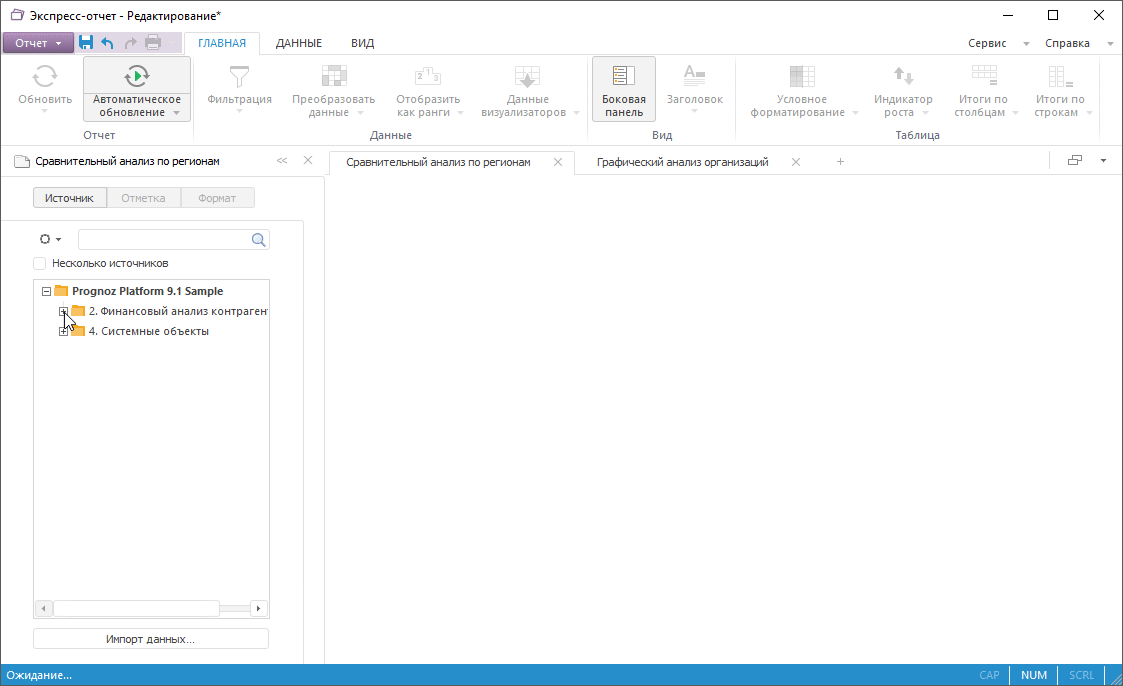Switch to the ВИД ribbon tab
This screenshot has width=1123, height=686.
[x=362, y=43]
